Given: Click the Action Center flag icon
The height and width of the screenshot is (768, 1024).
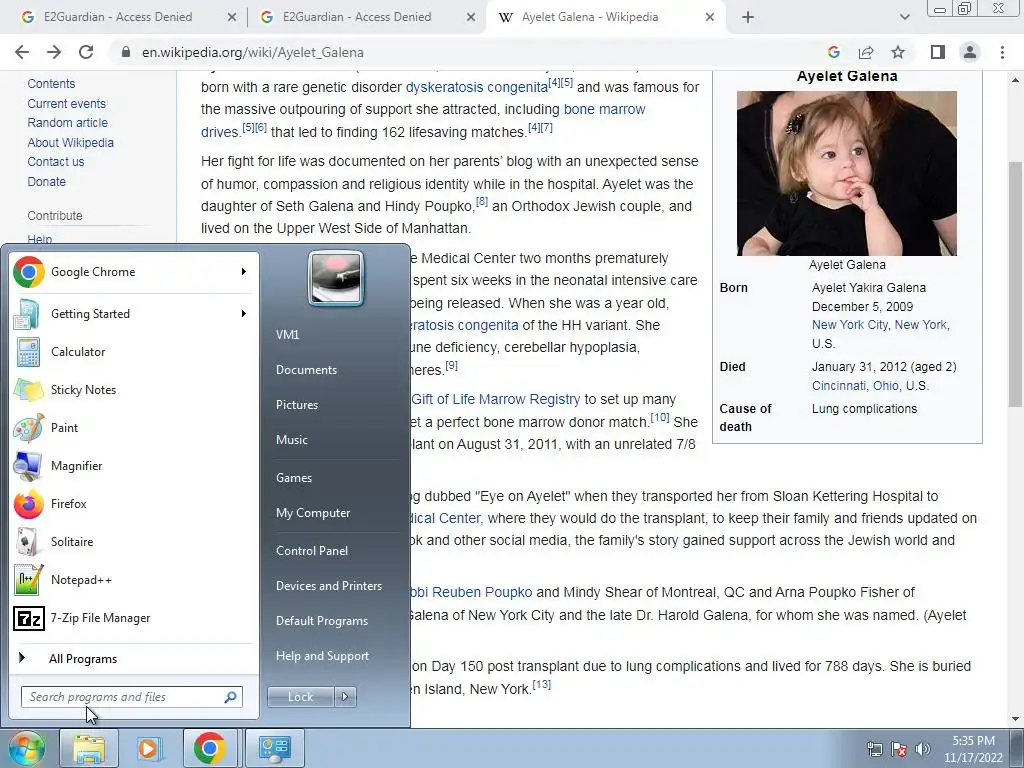Looking at the screenshot, I should click(899, 749).
